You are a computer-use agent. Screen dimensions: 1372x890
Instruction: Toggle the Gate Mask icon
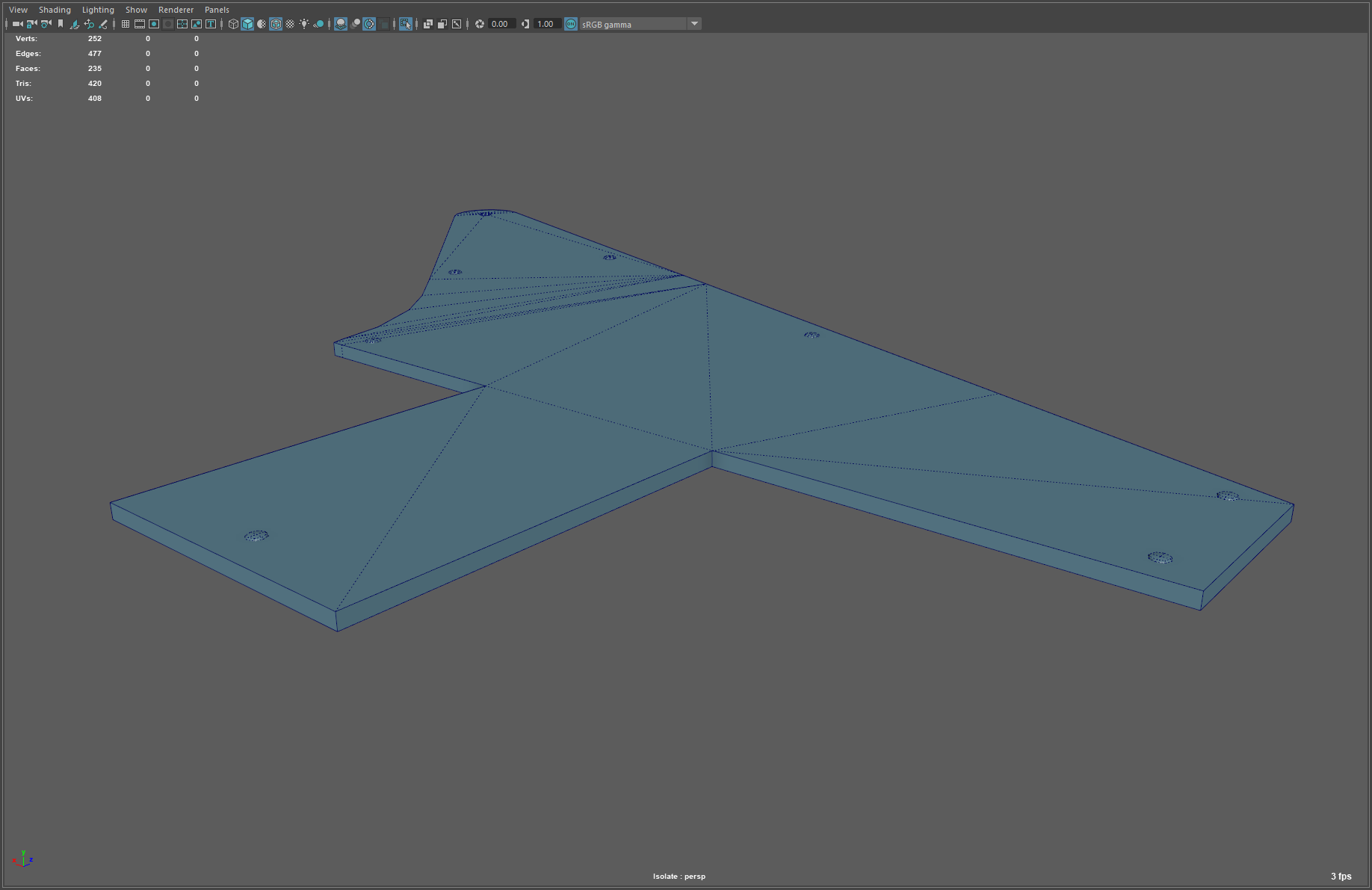click(x=168, y=24)
